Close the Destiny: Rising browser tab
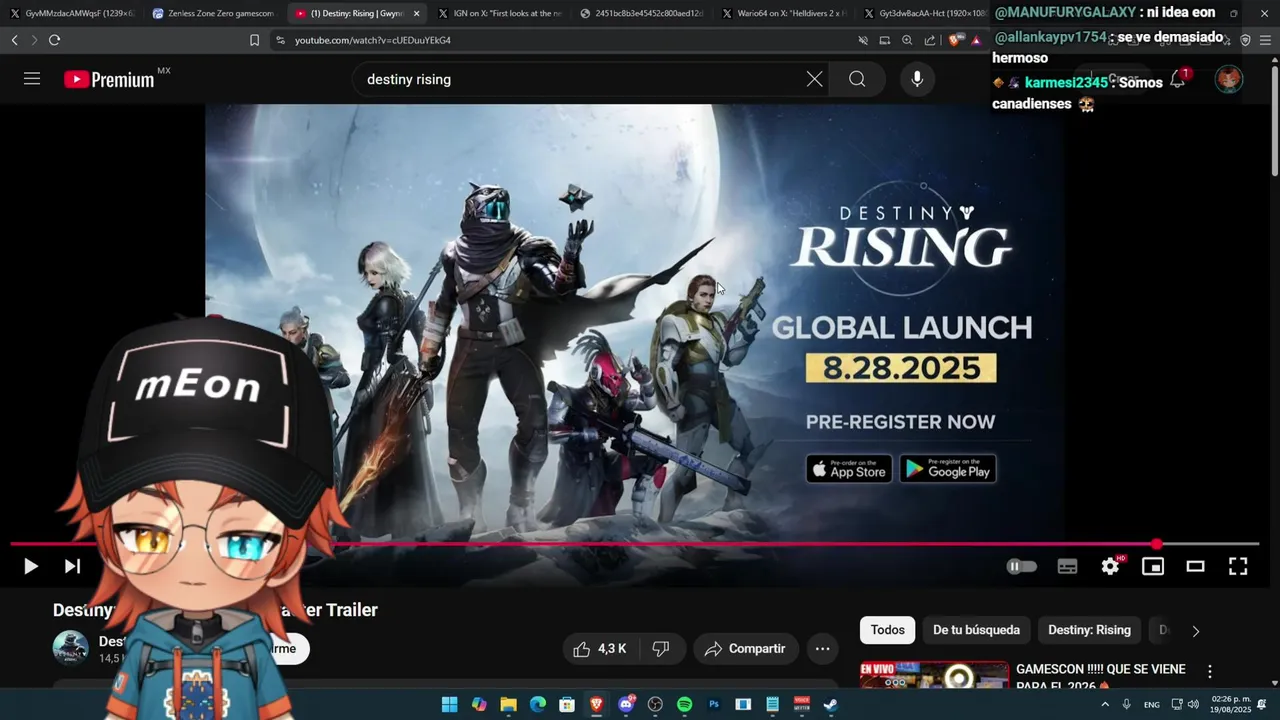Image resolution: width=1280 pixels, height=720 pixels. pyautogui.click(x=416, y=13)
